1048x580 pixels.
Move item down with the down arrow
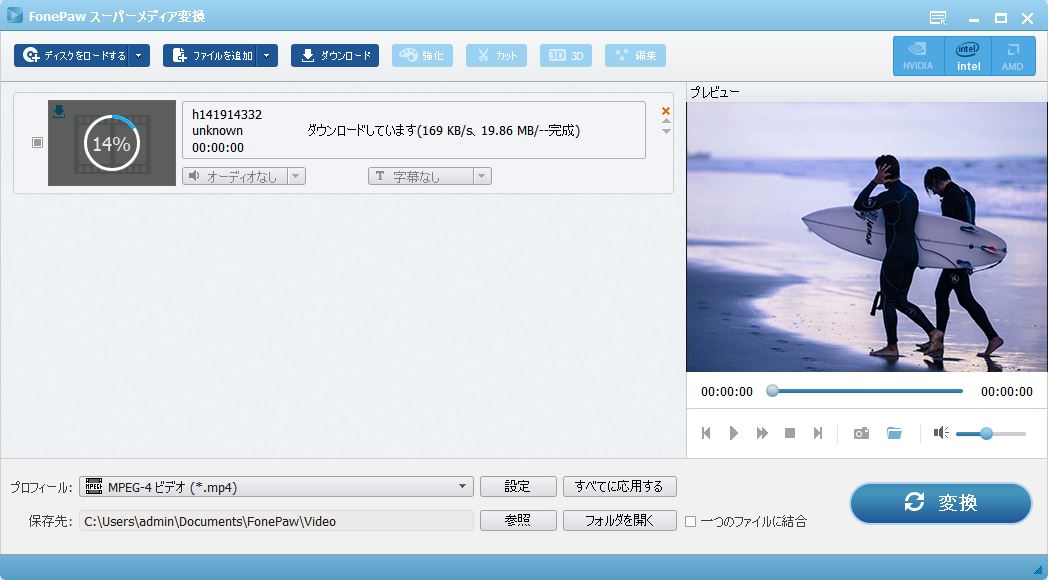click(666, 131)
